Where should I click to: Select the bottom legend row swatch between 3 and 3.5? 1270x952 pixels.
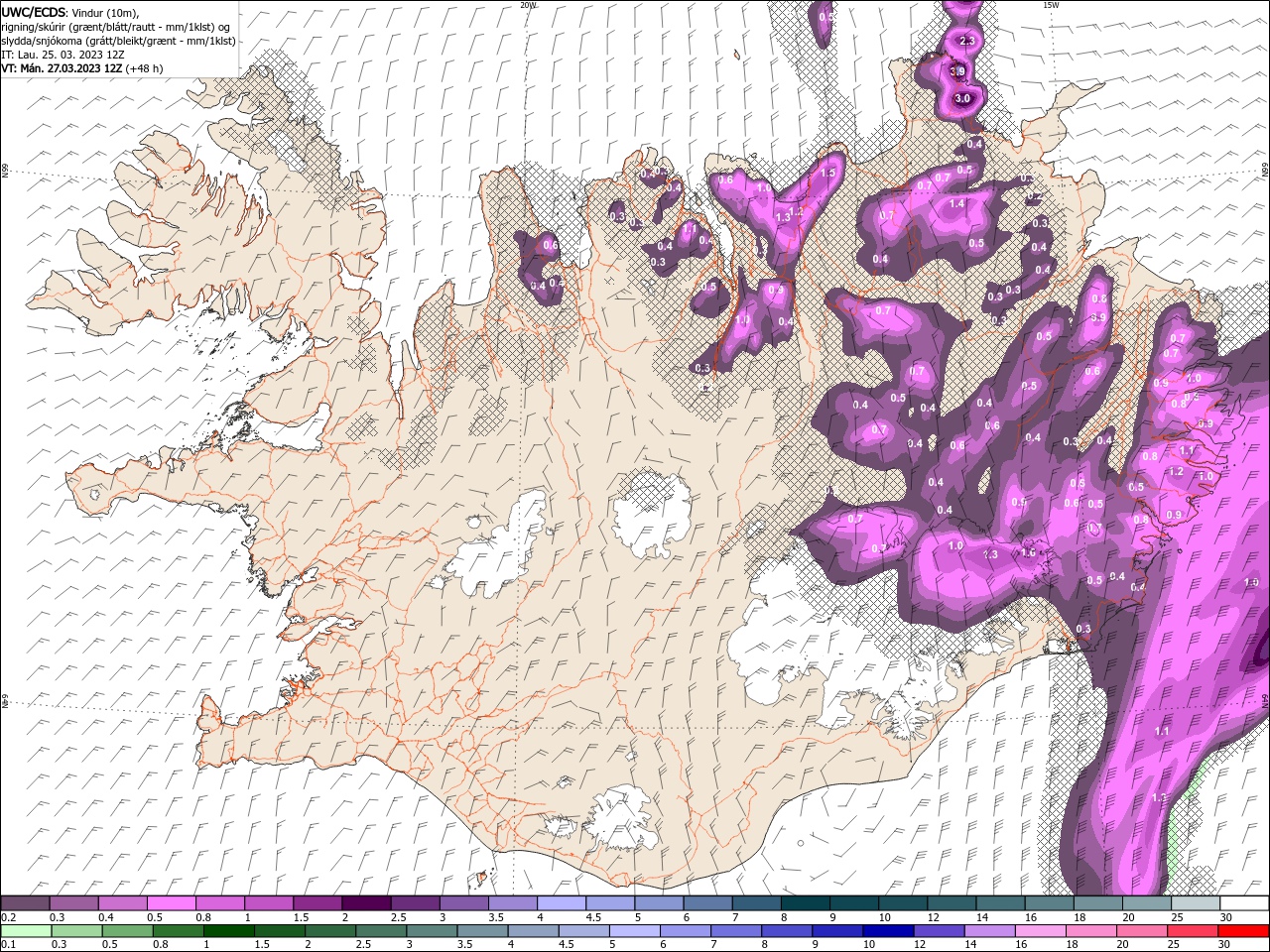click(x=433, y=930)
